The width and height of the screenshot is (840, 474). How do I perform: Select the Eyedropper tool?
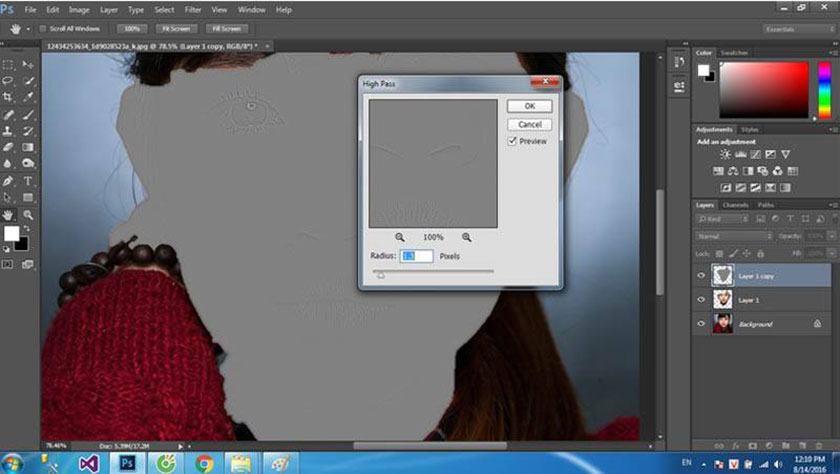28,97
